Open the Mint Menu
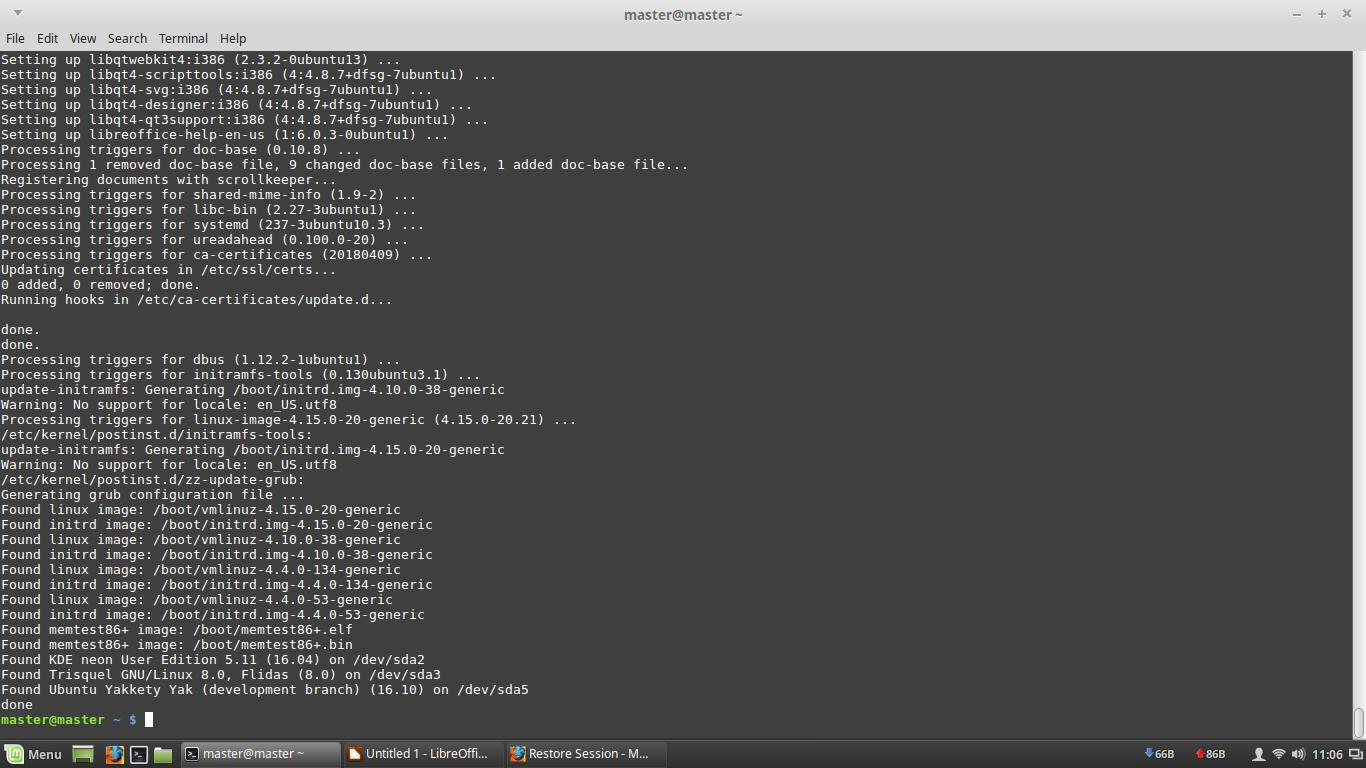Image resolution: width=1366 pixels, height=768 pixels. pyautogui.click(x=30, y=754)
